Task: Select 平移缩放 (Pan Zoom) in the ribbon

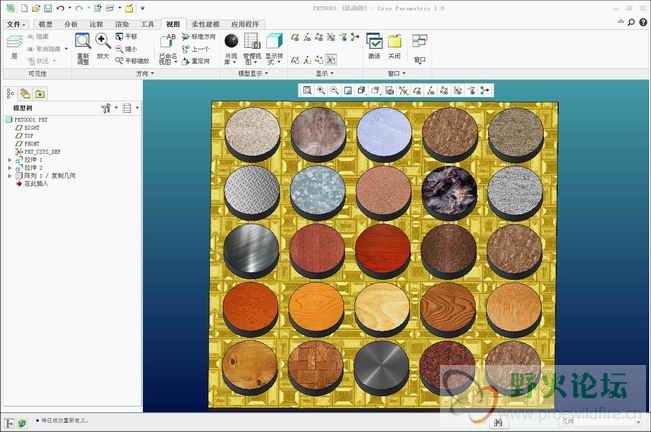Action: pyautogui.click(x=132, y=61)
